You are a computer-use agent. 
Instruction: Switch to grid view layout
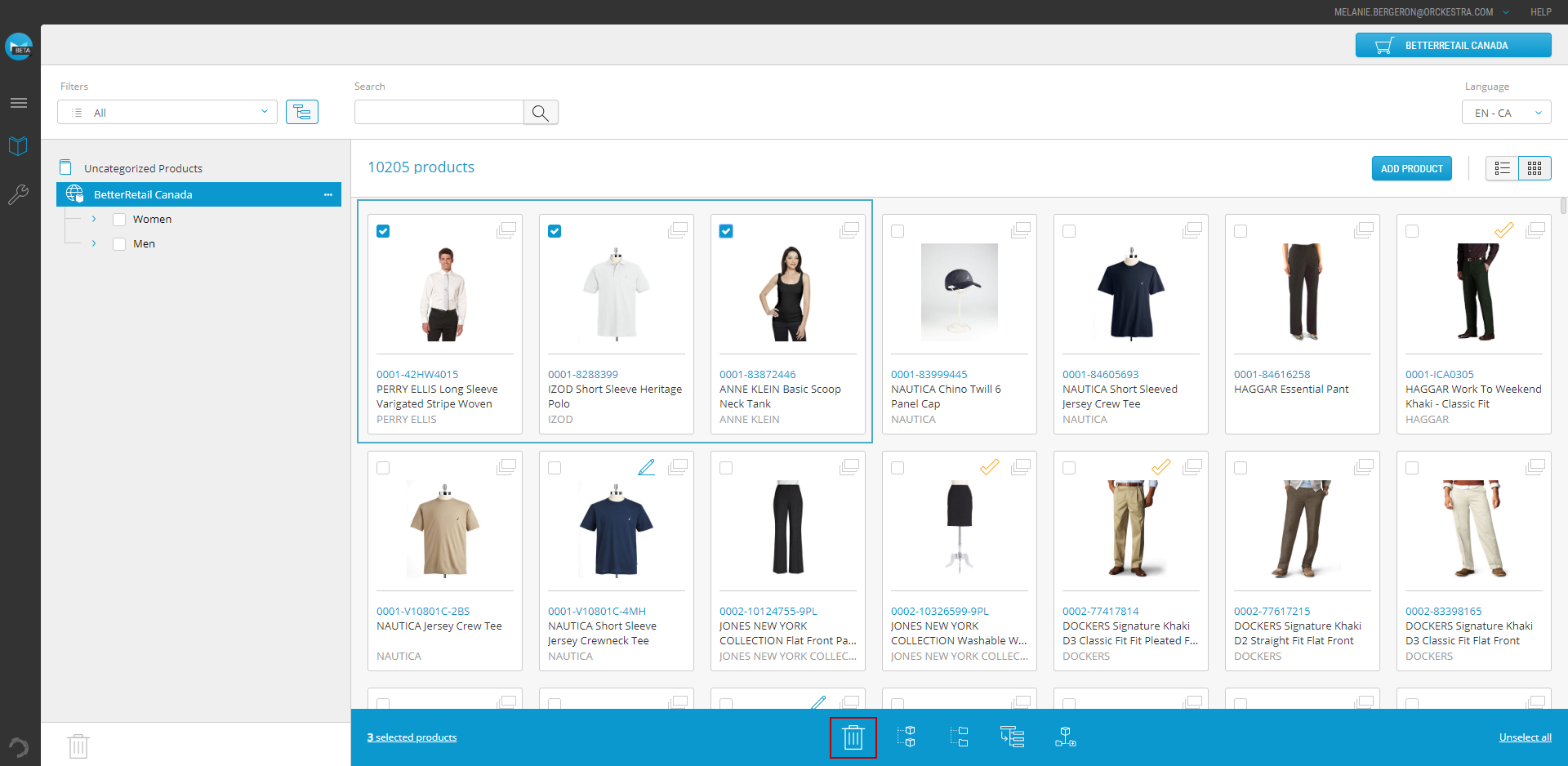1535,168
